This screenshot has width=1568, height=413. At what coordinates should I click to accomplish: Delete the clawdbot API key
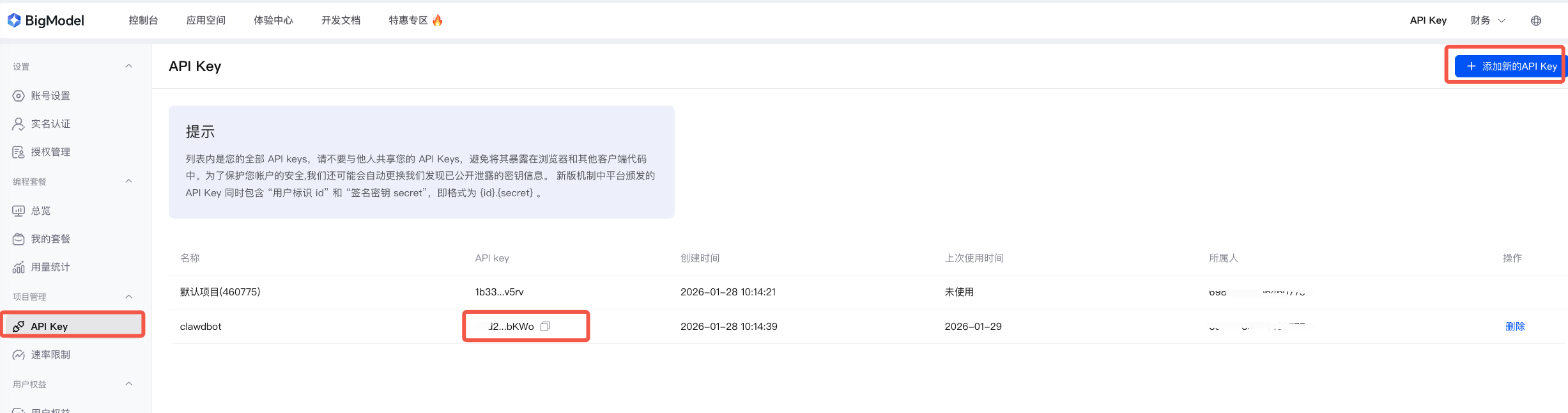click(x=1514, y=327)
